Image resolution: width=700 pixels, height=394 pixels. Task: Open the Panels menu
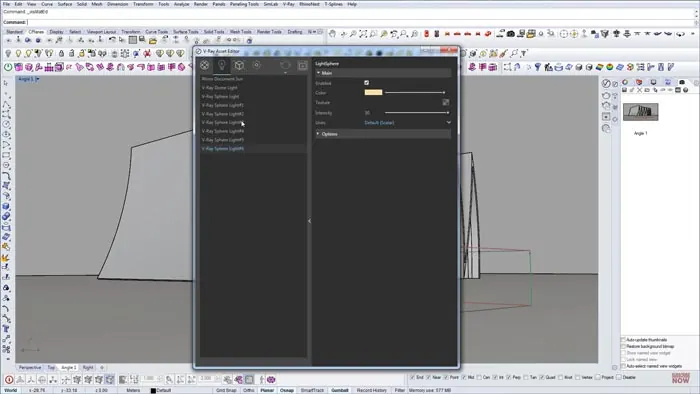coord(219,4)
